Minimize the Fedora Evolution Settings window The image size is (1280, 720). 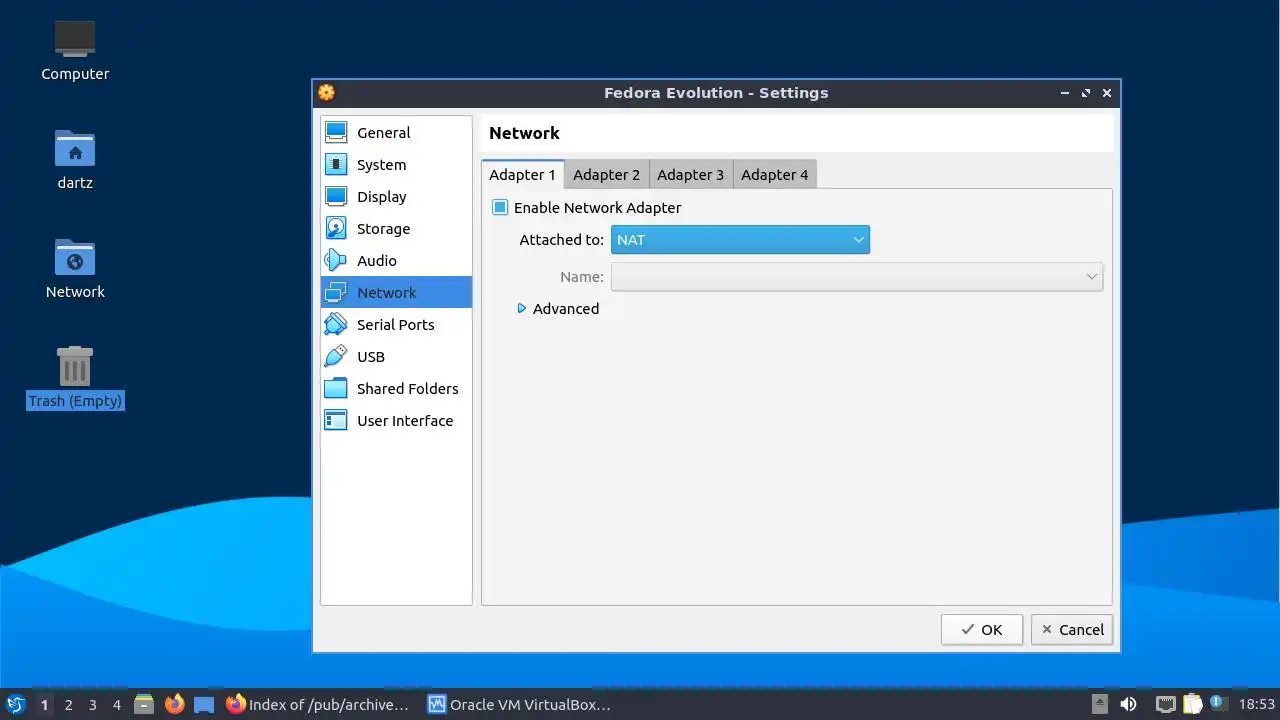pyautogui.click(x=1065, y=93)
